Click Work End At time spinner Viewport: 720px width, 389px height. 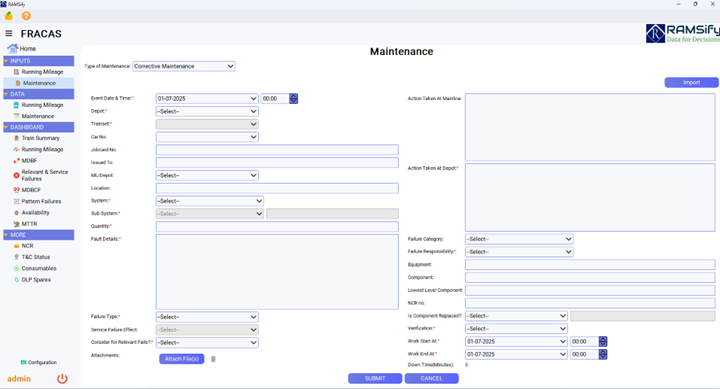[603, 355]
